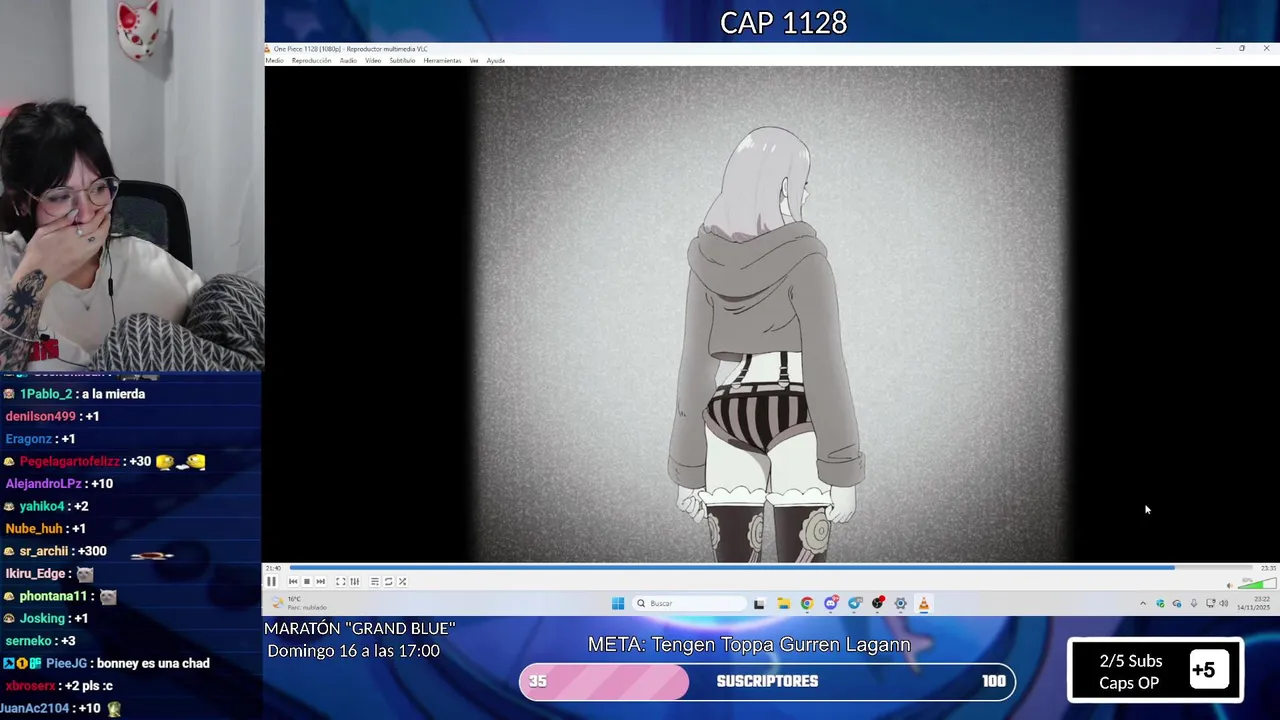Click the 2/5 Subs Caps OP counter
1280x720 pixels.
(x=1155, y=671)
